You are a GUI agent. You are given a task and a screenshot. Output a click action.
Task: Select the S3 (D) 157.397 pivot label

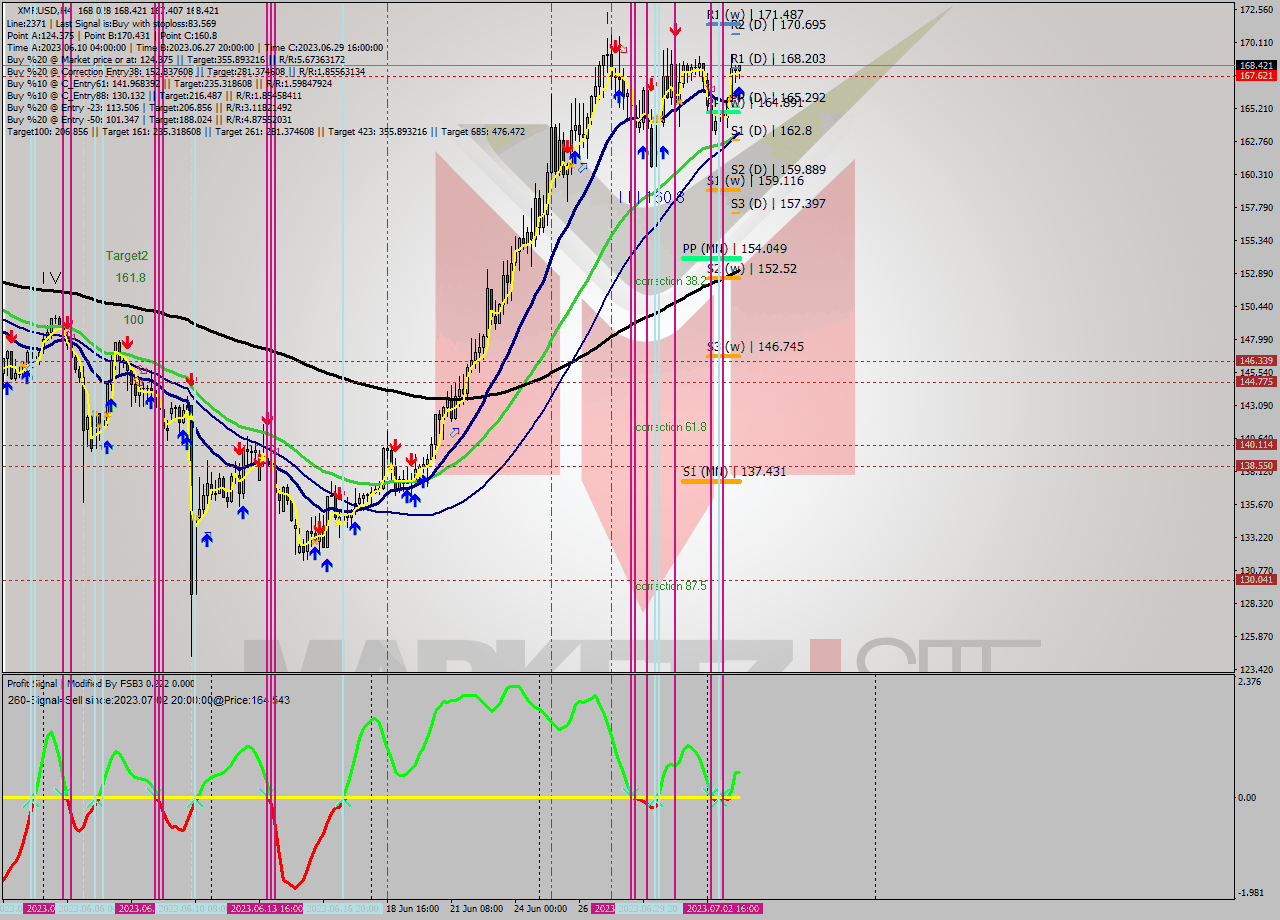point(778,204)
